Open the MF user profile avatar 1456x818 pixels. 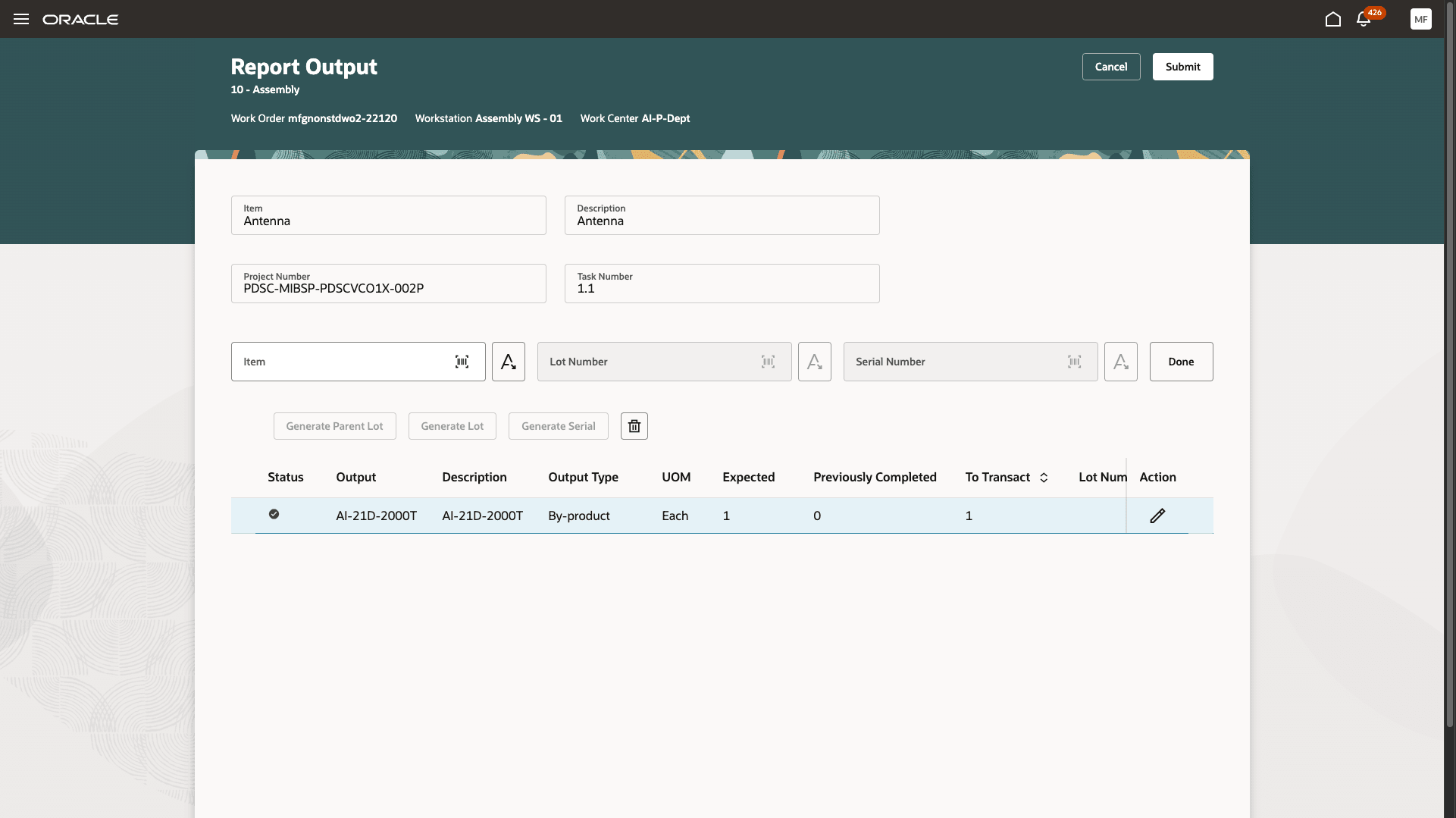click(1421, 19)
